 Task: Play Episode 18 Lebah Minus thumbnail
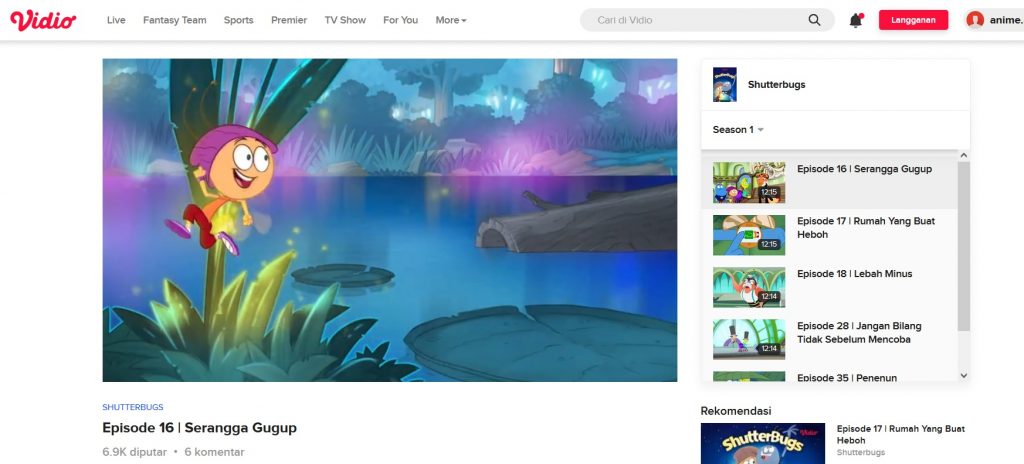pos(749,287)
